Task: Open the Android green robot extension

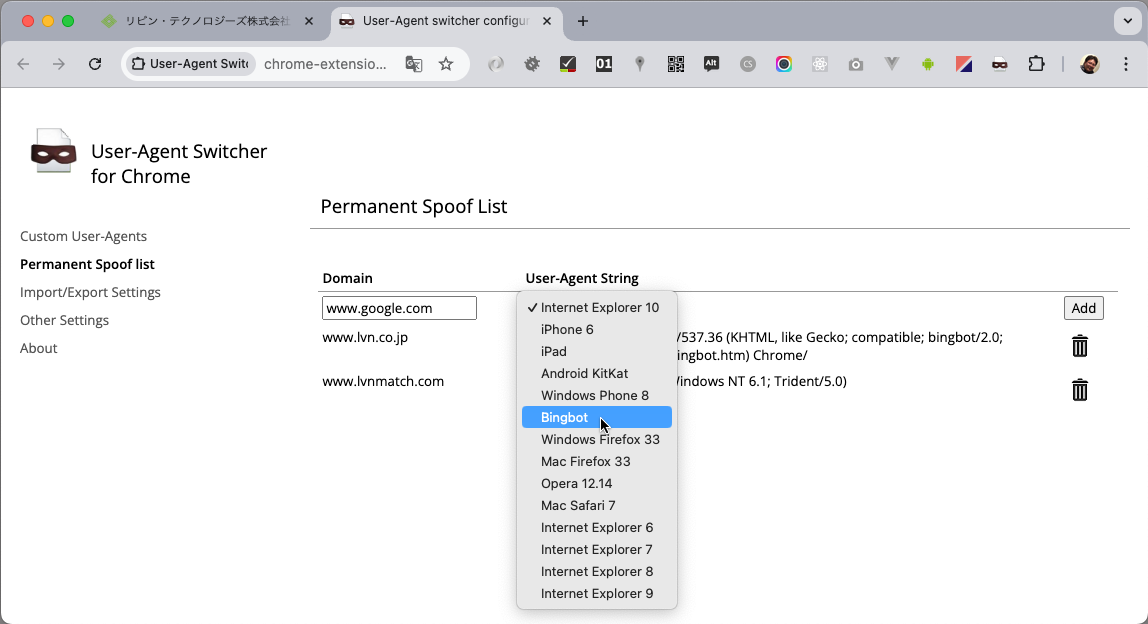Action: (x=927, y=63)
